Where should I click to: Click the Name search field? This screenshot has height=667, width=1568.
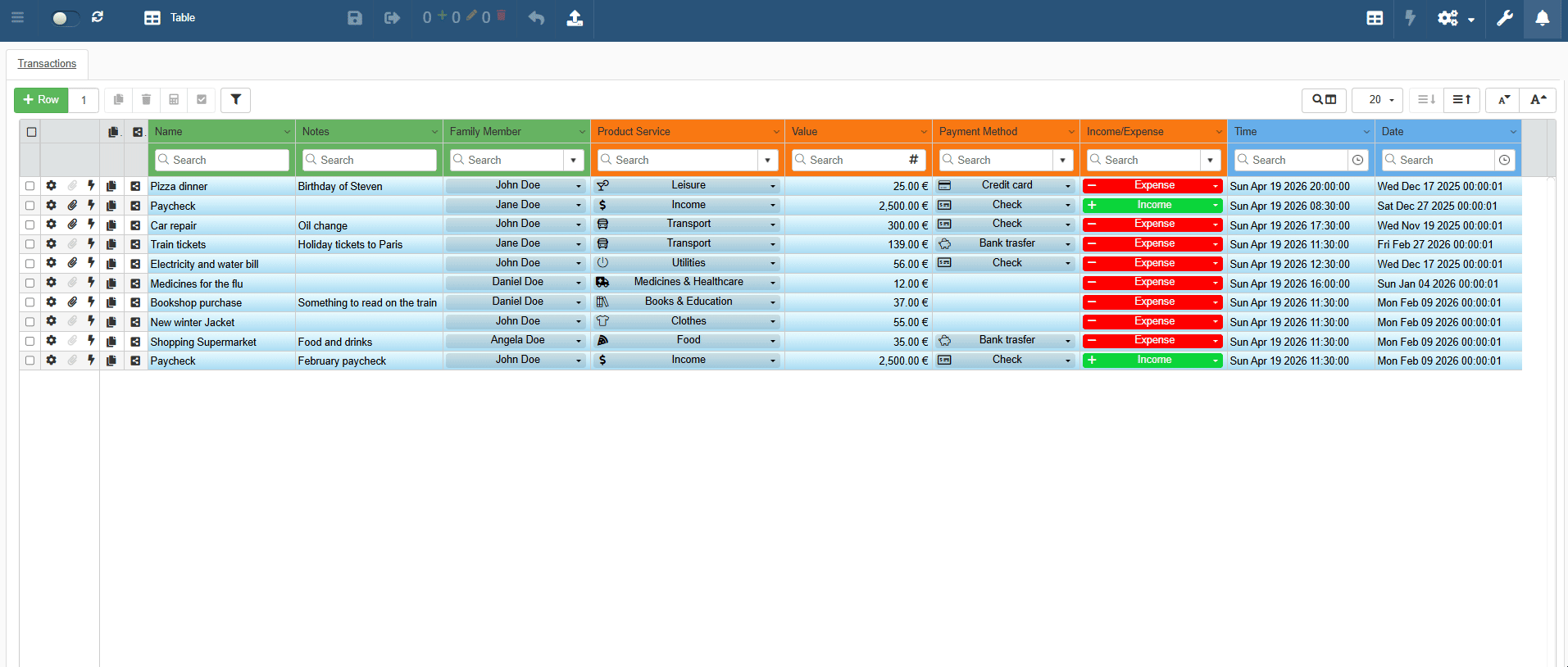click(221, 161)
